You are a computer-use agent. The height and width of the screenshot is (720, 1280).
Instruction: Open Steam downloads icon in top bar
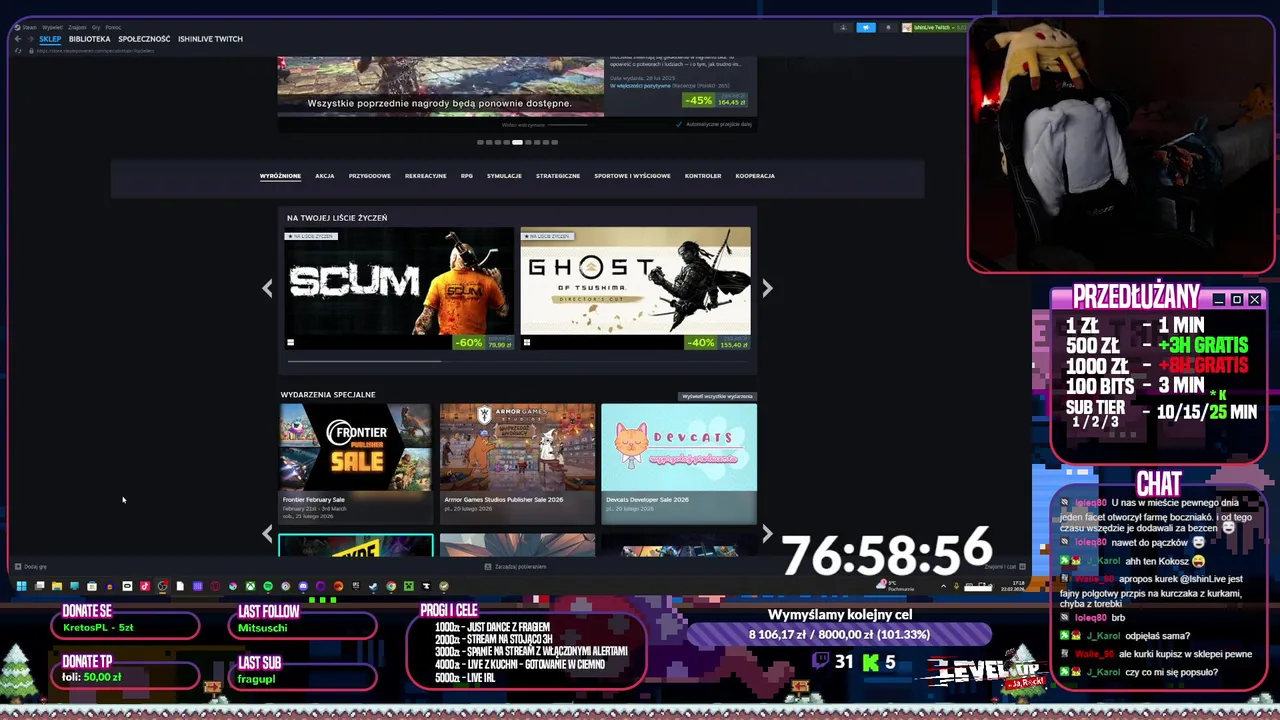[843, 27]
